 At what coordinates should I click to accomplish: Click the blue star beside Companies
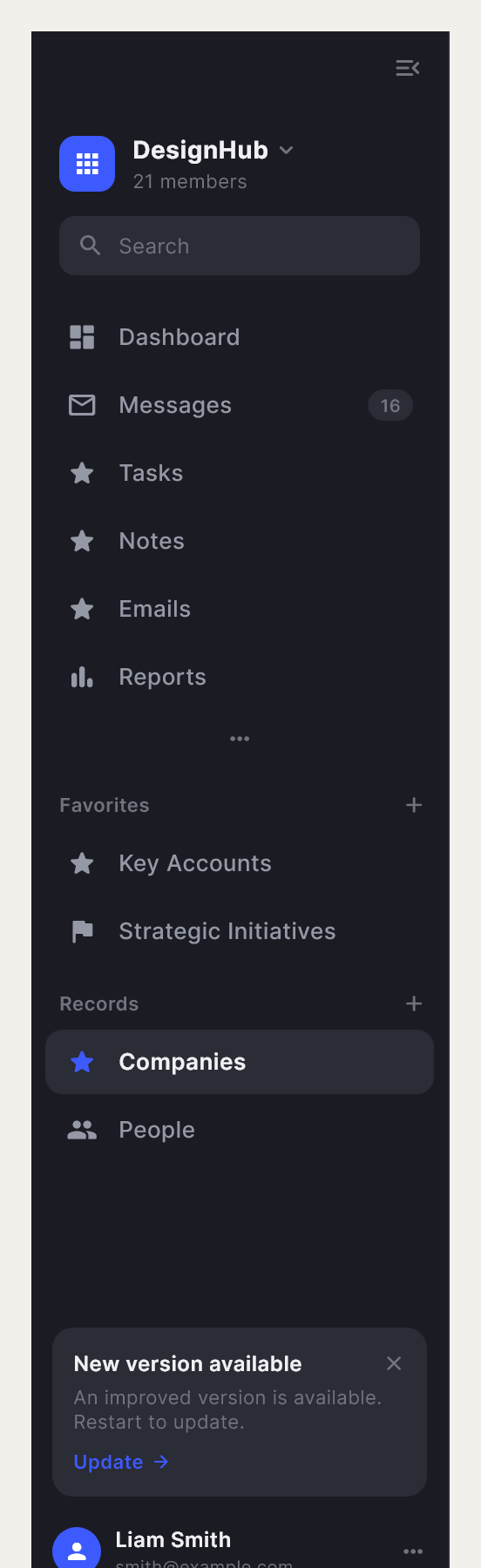pos(82,1062)
